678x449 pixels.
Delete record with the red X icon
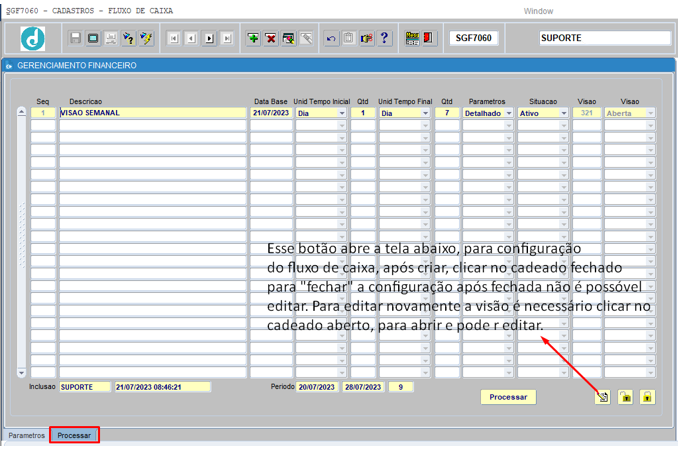coord(271,38)
